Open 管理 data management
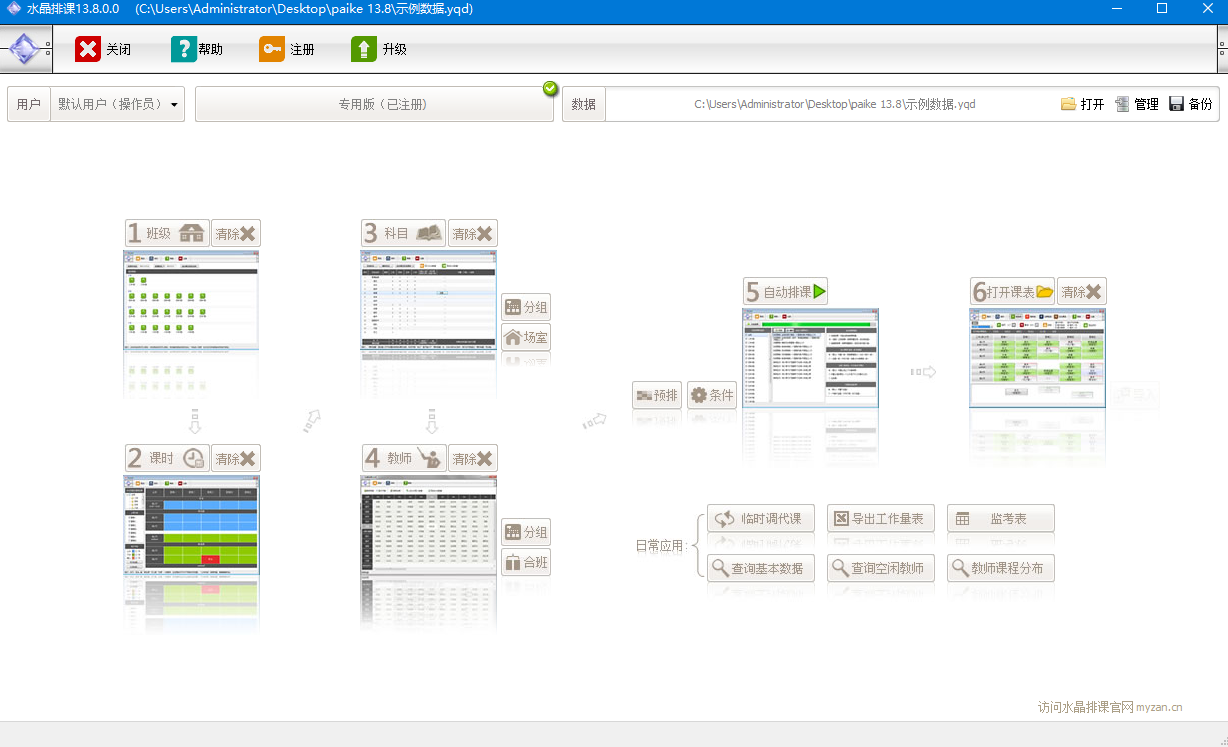 coord(1122,104)
